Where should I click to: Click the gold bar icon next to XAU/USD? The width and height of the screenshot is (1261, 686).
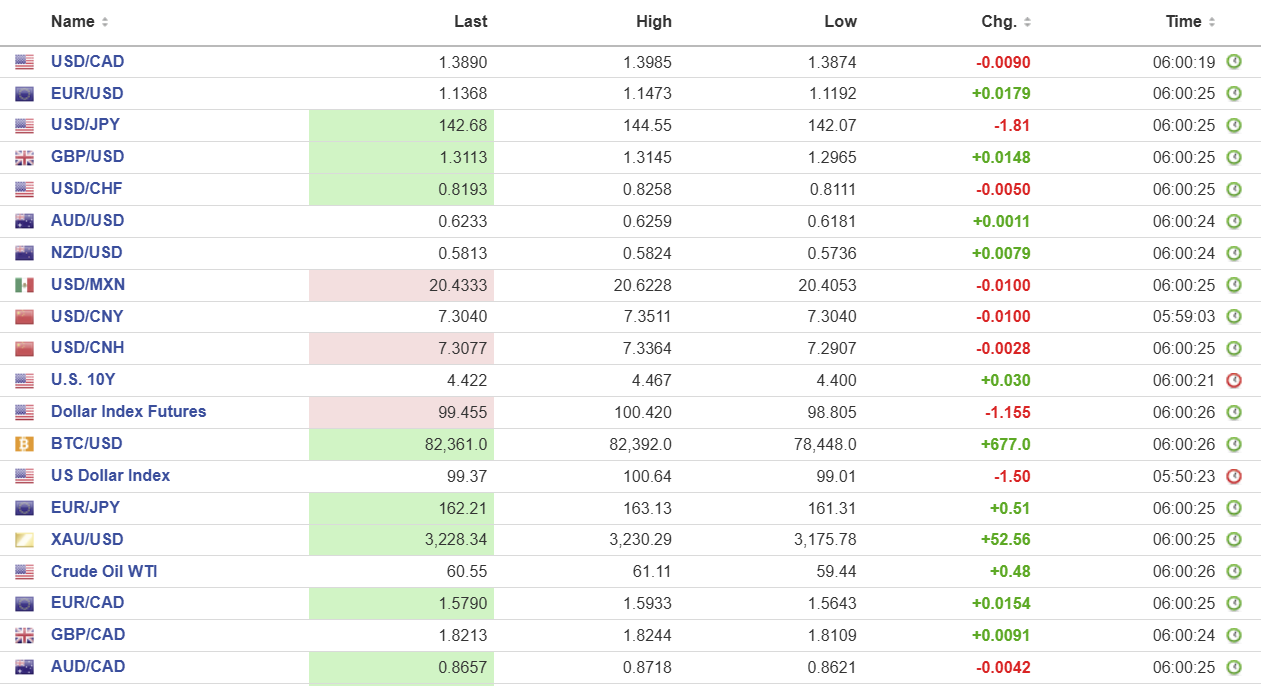coord(25,540)
